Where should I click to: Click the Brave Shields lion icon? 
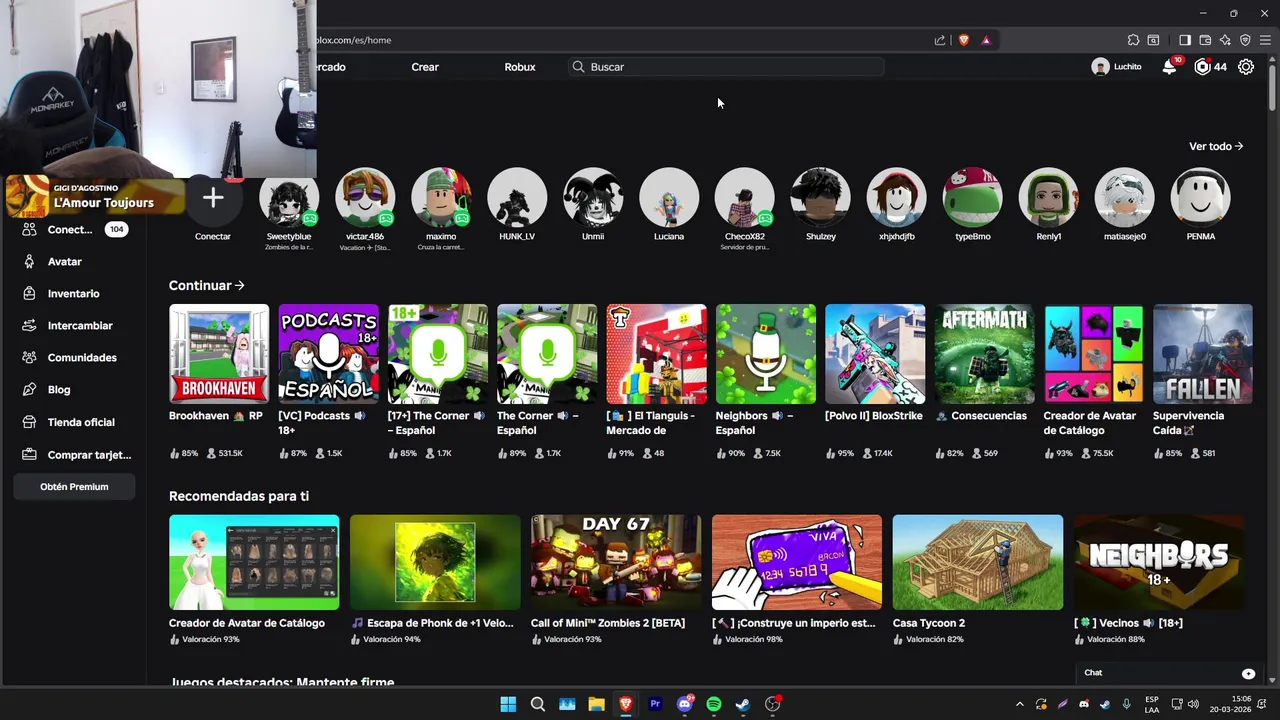pos(964,40)
